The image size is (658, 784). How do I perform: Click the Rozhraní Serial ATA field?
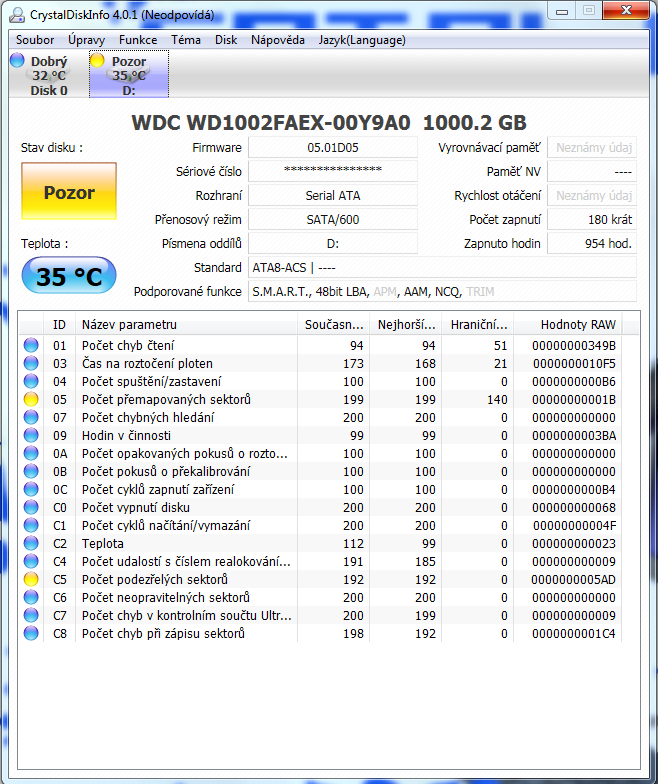333,196
